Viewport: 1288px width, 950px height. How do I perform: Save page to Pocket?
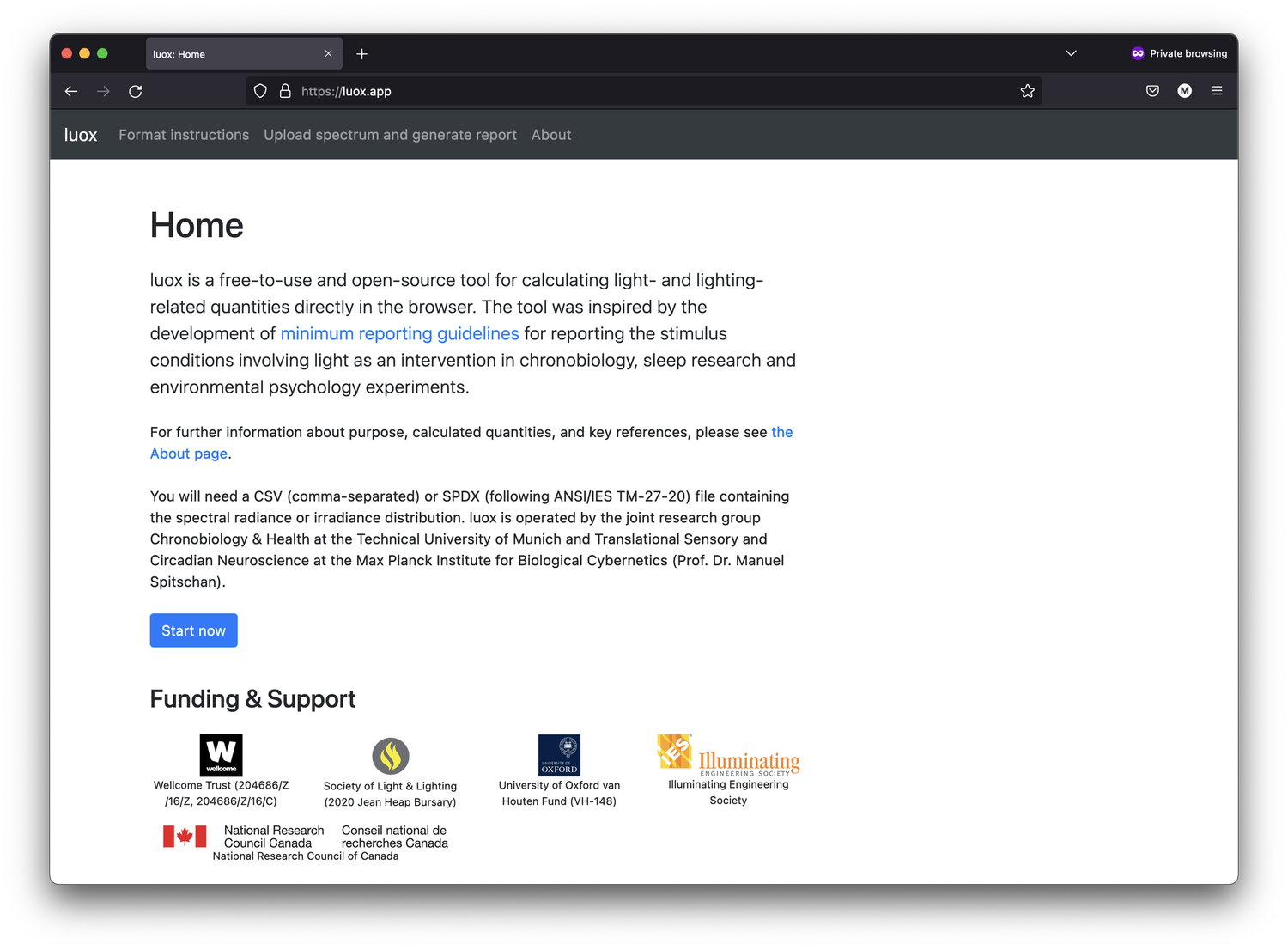click(1152, 91)
